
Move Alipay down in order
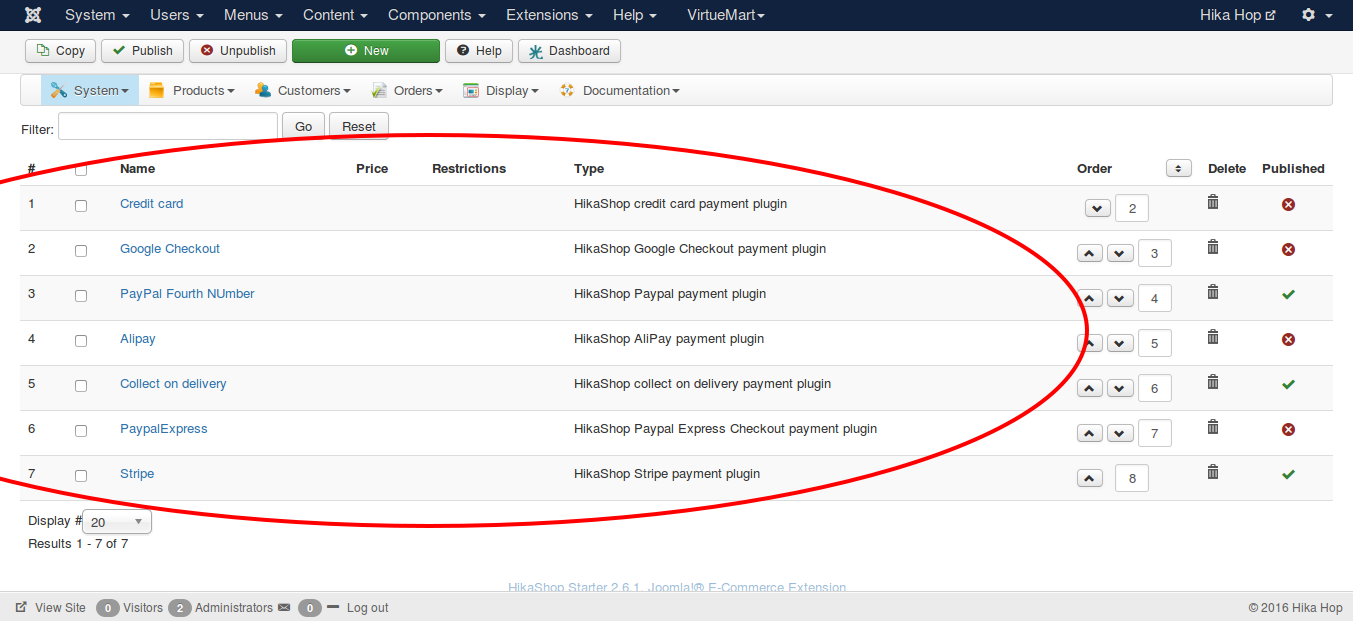1120,343
